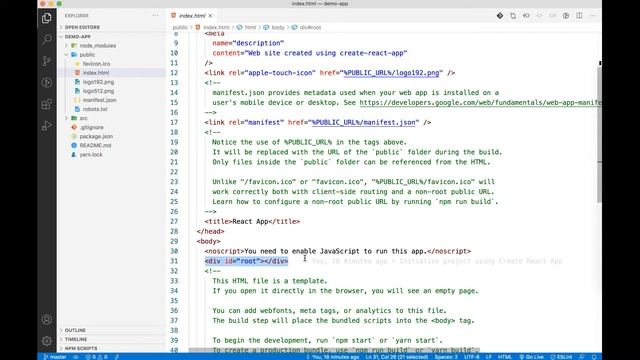
Task: Click the Explorer panel more actions ellipsis
Action: 155,16
